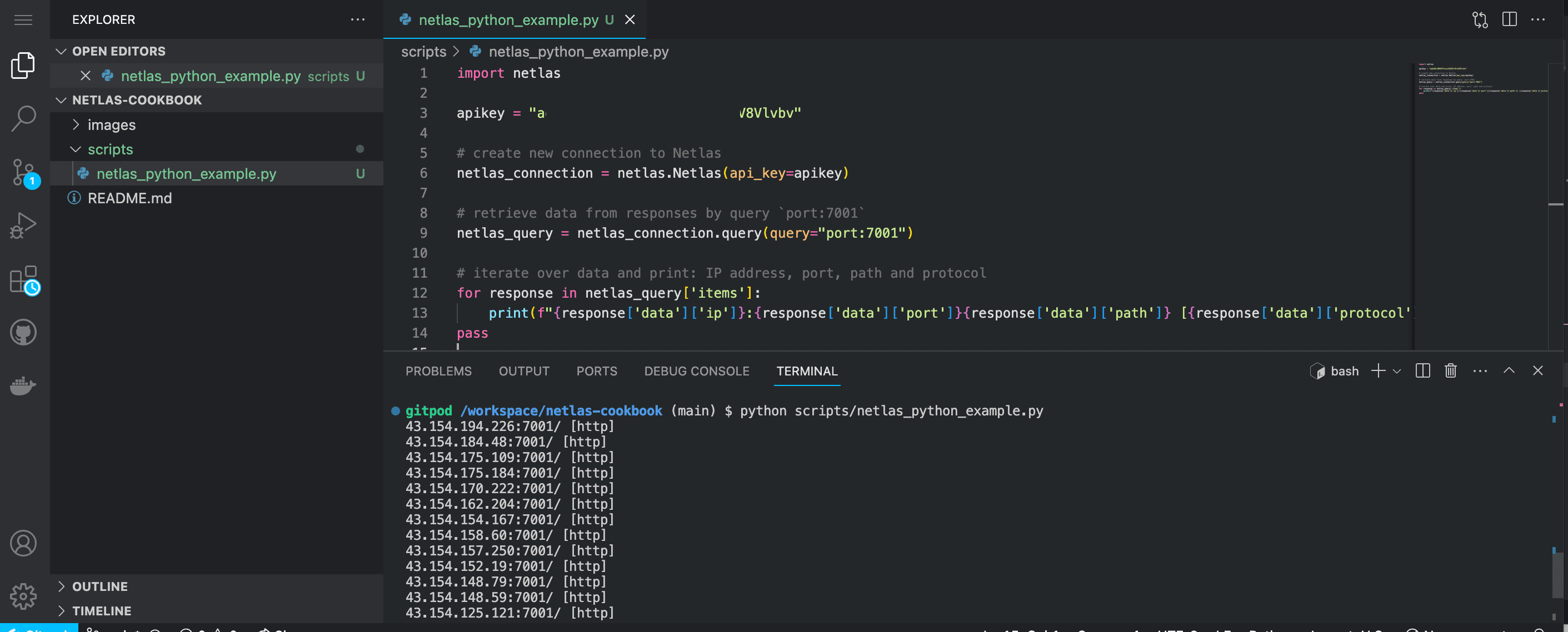The width and height of the screenshot is (1568, 632).
Task: Maximize terminal panel with chevron up
Action: point(1509,371)
